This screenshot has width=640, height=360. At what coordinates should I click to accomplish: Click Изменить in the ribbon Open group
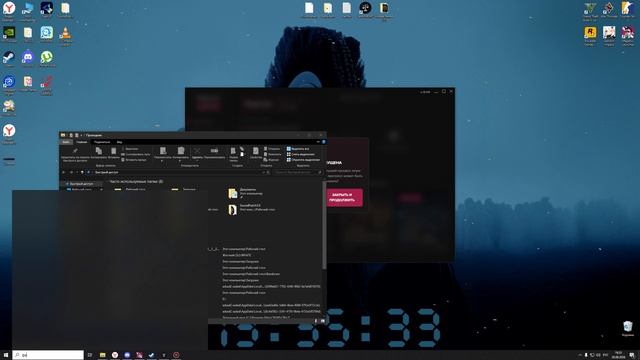(x=272, y=154)
